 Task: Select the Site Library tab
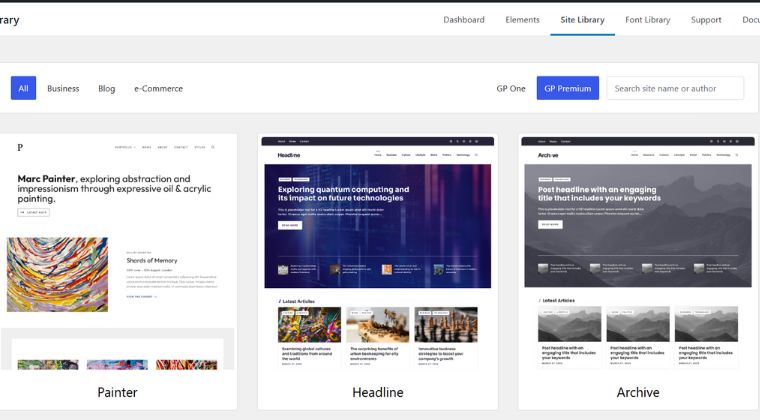coord(582,20)
